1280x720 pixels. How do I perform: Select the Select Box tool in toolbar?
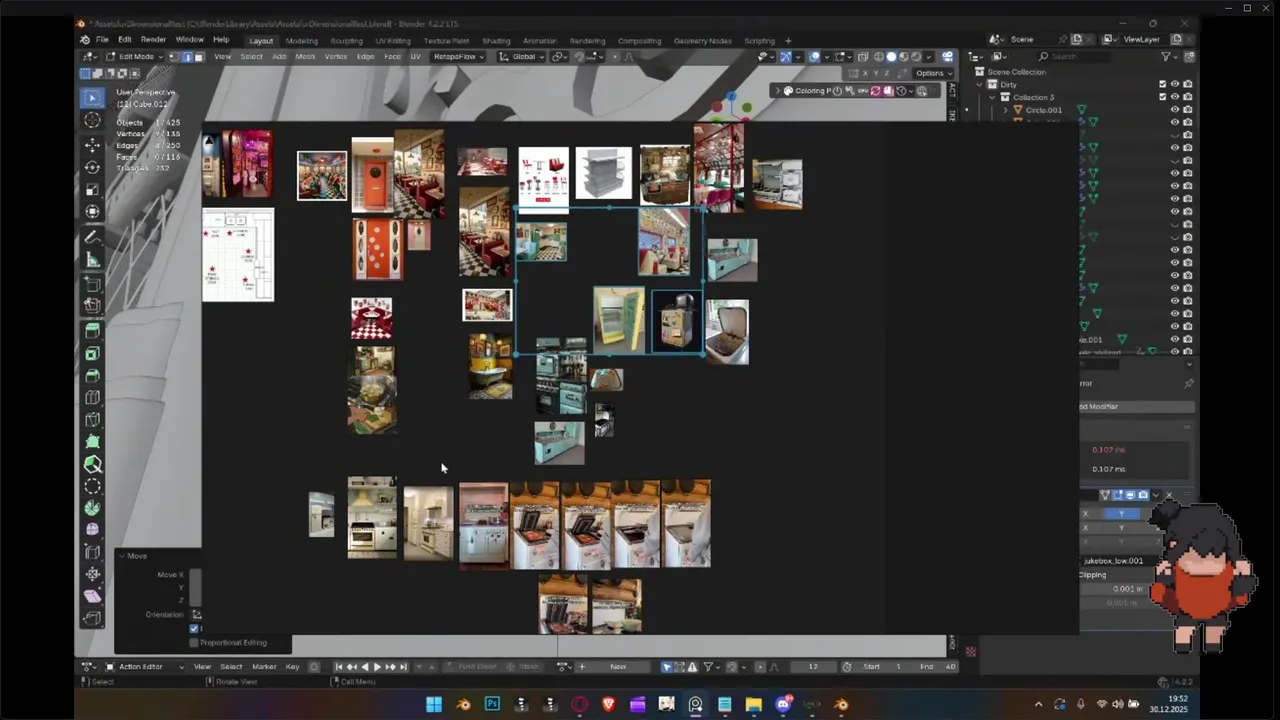92,97
